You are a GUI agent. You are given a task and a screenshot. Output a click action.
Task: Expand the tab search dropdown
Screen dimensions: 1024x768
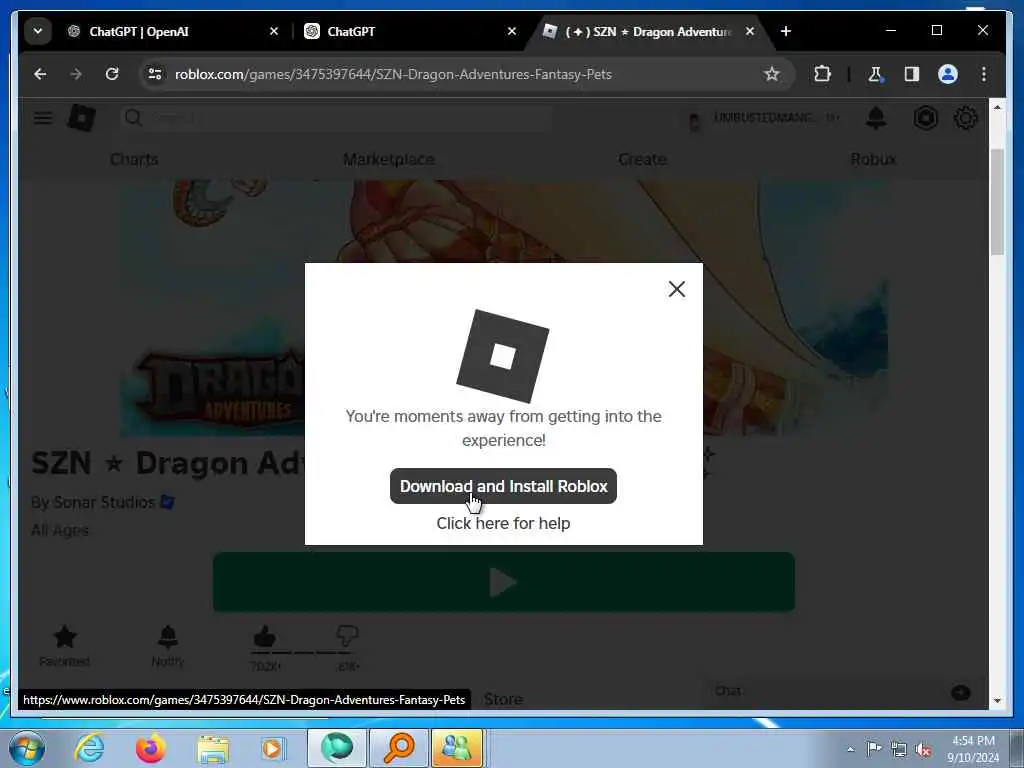[38, 31]
